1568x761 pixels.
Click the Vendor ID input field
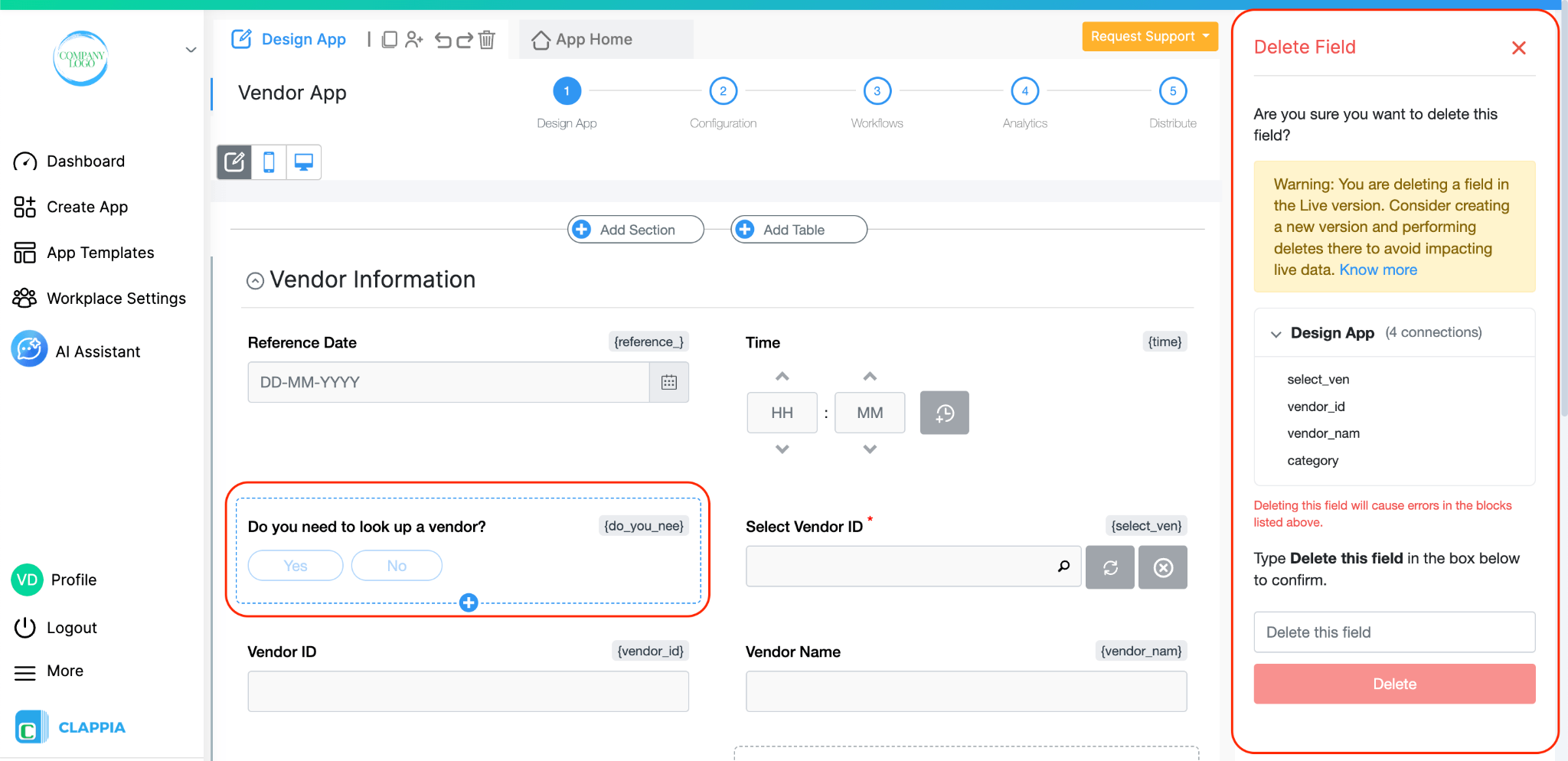(x=468, y=691)
